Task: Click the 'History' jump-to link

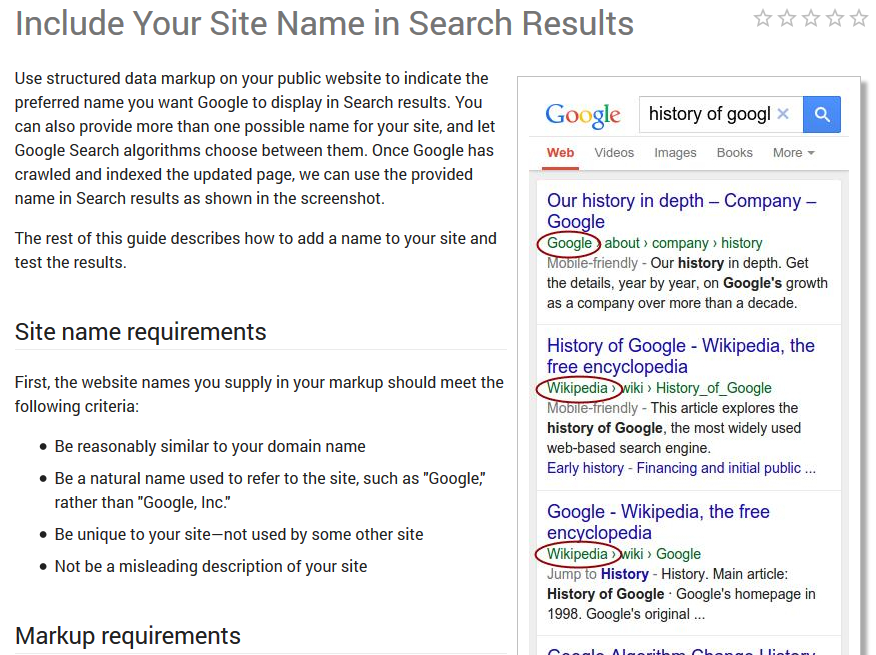Action: (x=625, y=574)
